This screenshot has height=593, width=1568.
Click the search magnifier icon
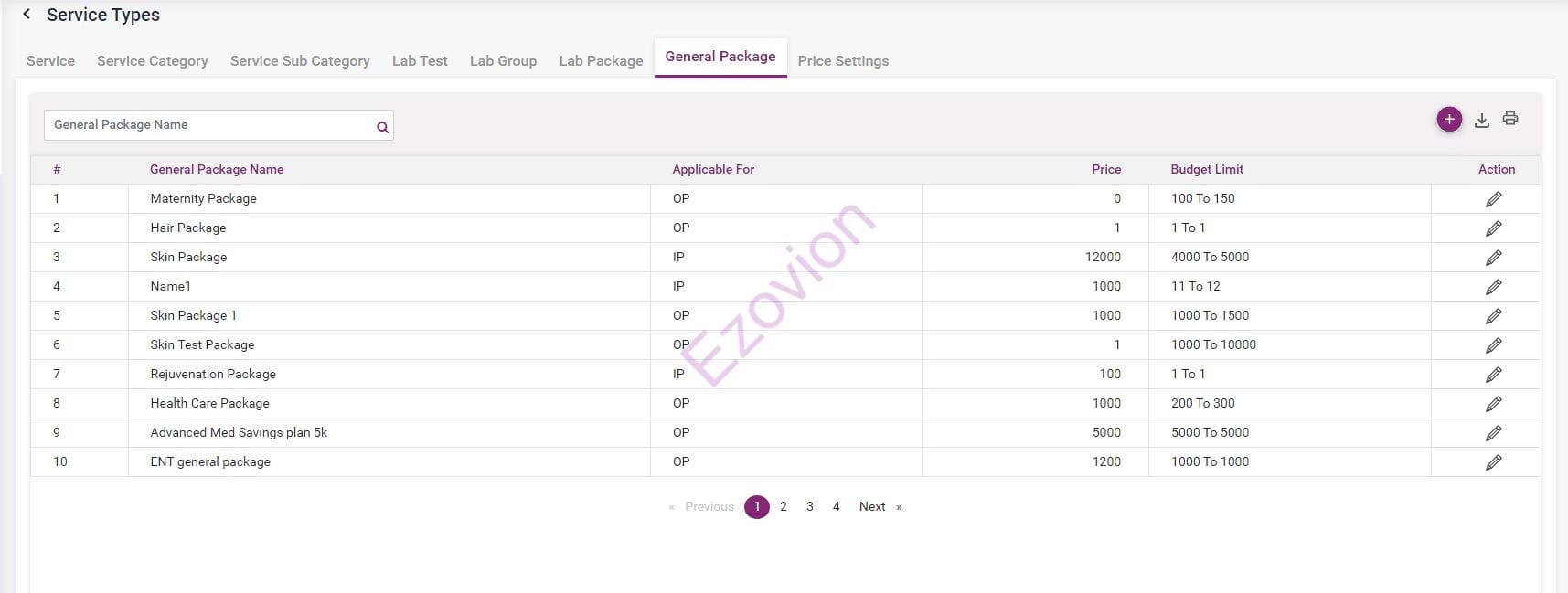(382, 127)
